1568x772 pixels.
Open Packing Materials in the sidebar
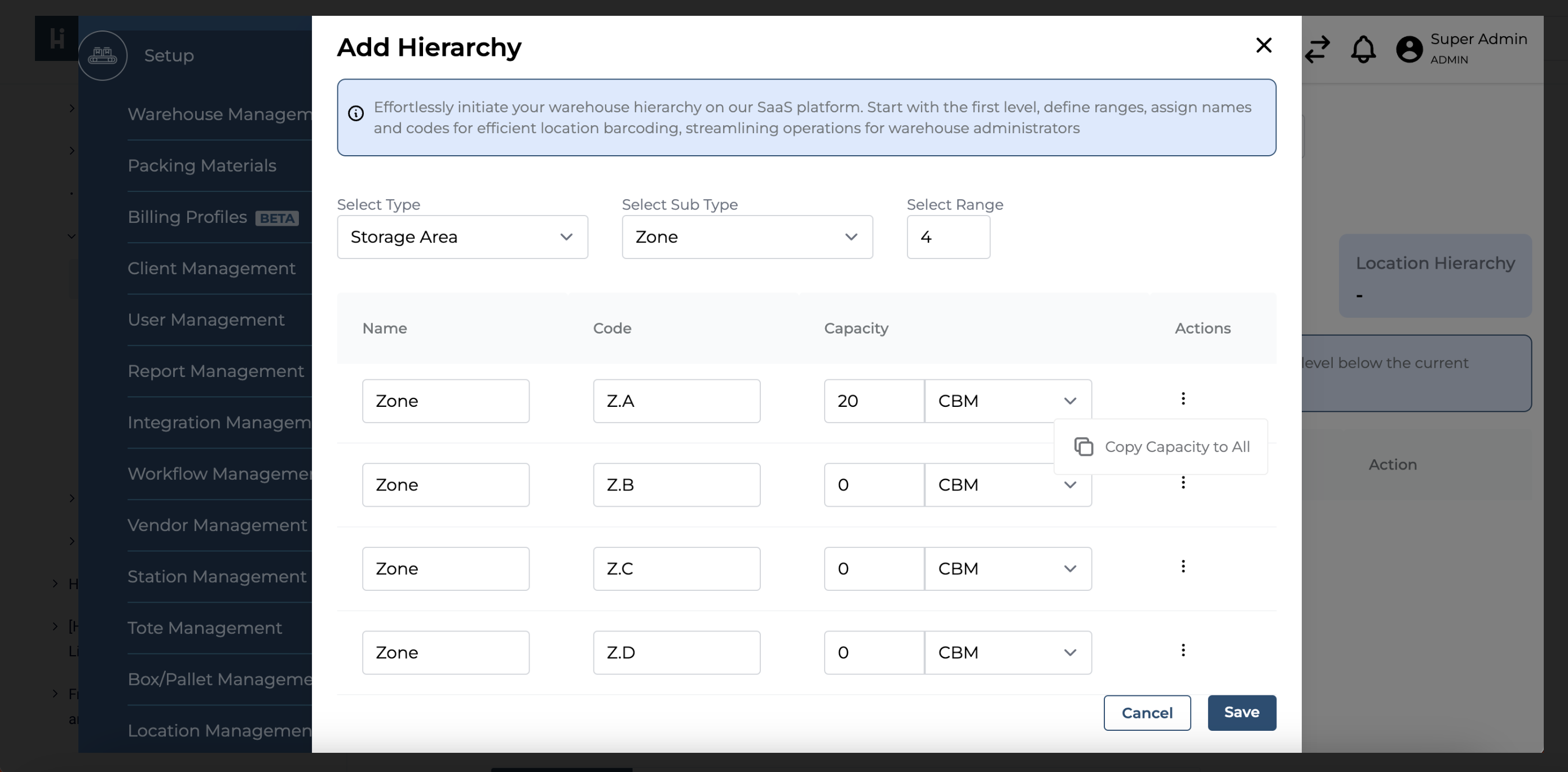pyautogui.click(x=202, y=165)
